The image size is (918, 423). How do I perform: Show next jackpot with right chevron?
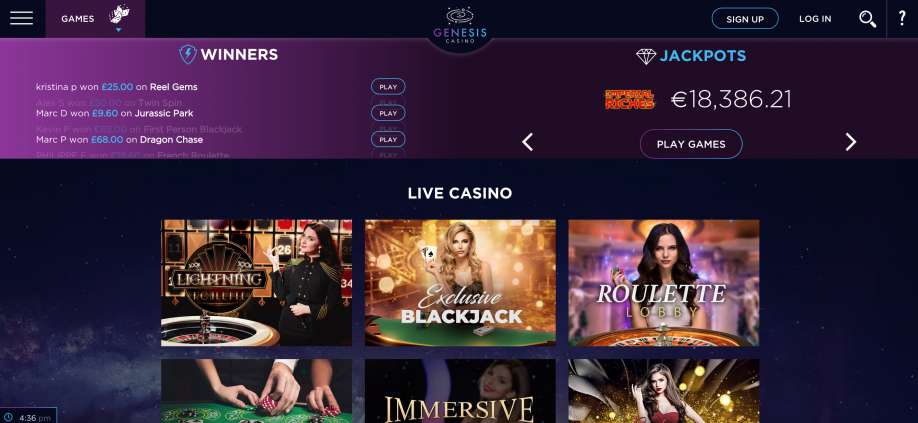(851, 142)
